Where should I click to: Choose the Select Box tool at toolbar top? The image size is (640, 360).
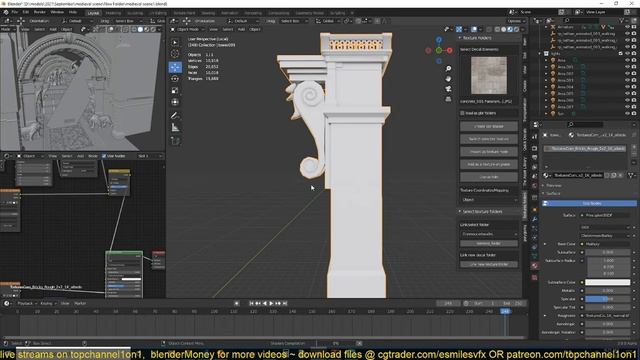pos(175,42)
